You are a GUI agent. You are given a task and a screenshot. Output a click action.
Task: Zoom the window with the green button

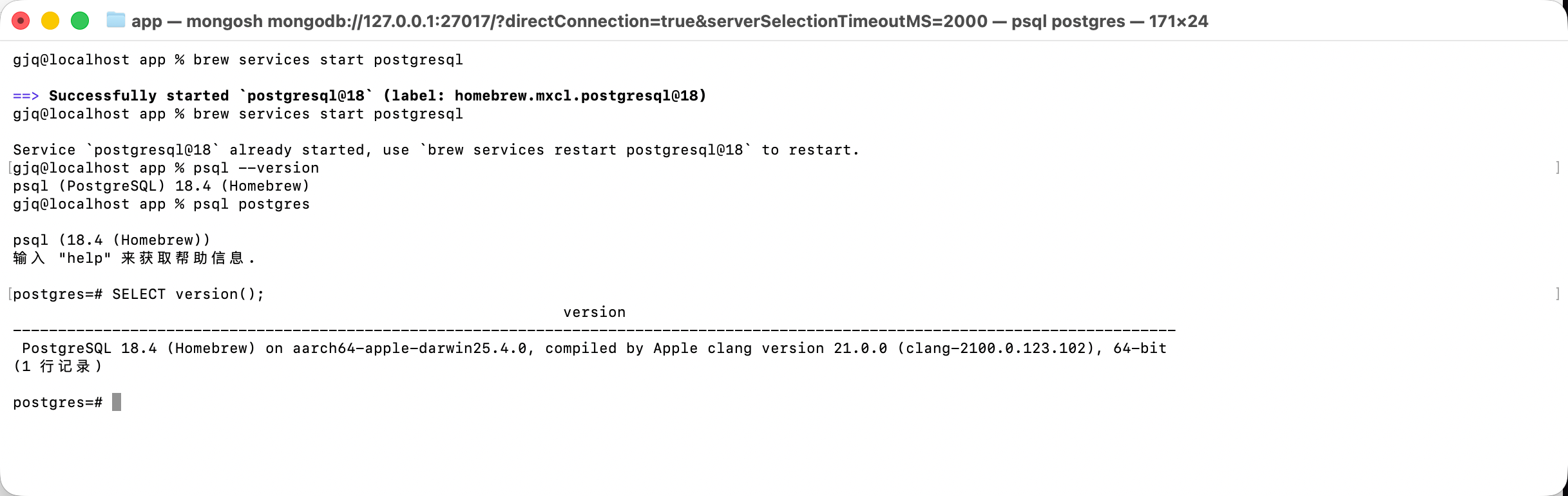point(80,21)
